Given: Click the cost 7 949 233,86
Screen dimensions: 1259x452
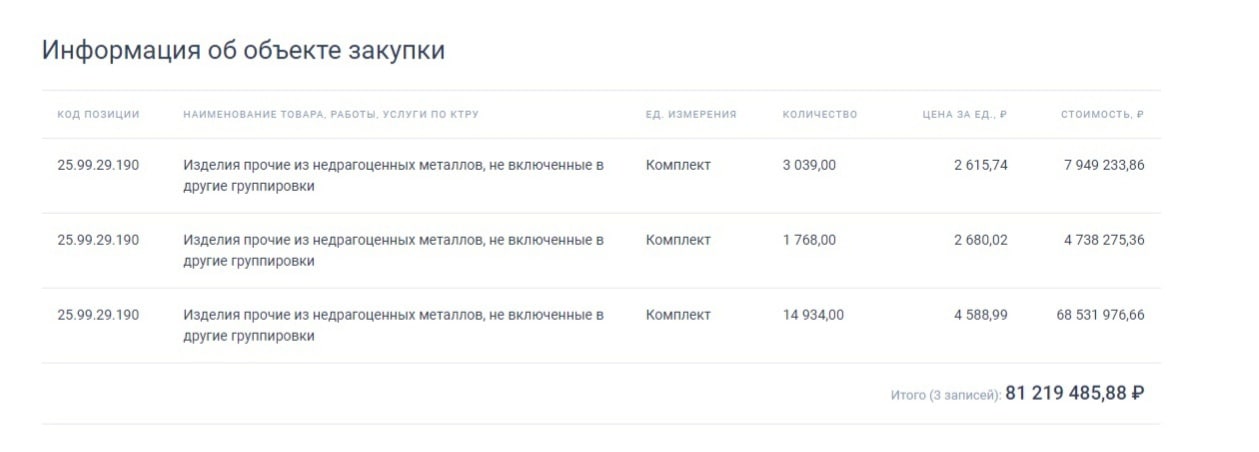Looking at the screenshot, I should click(x=1104, y=165).
